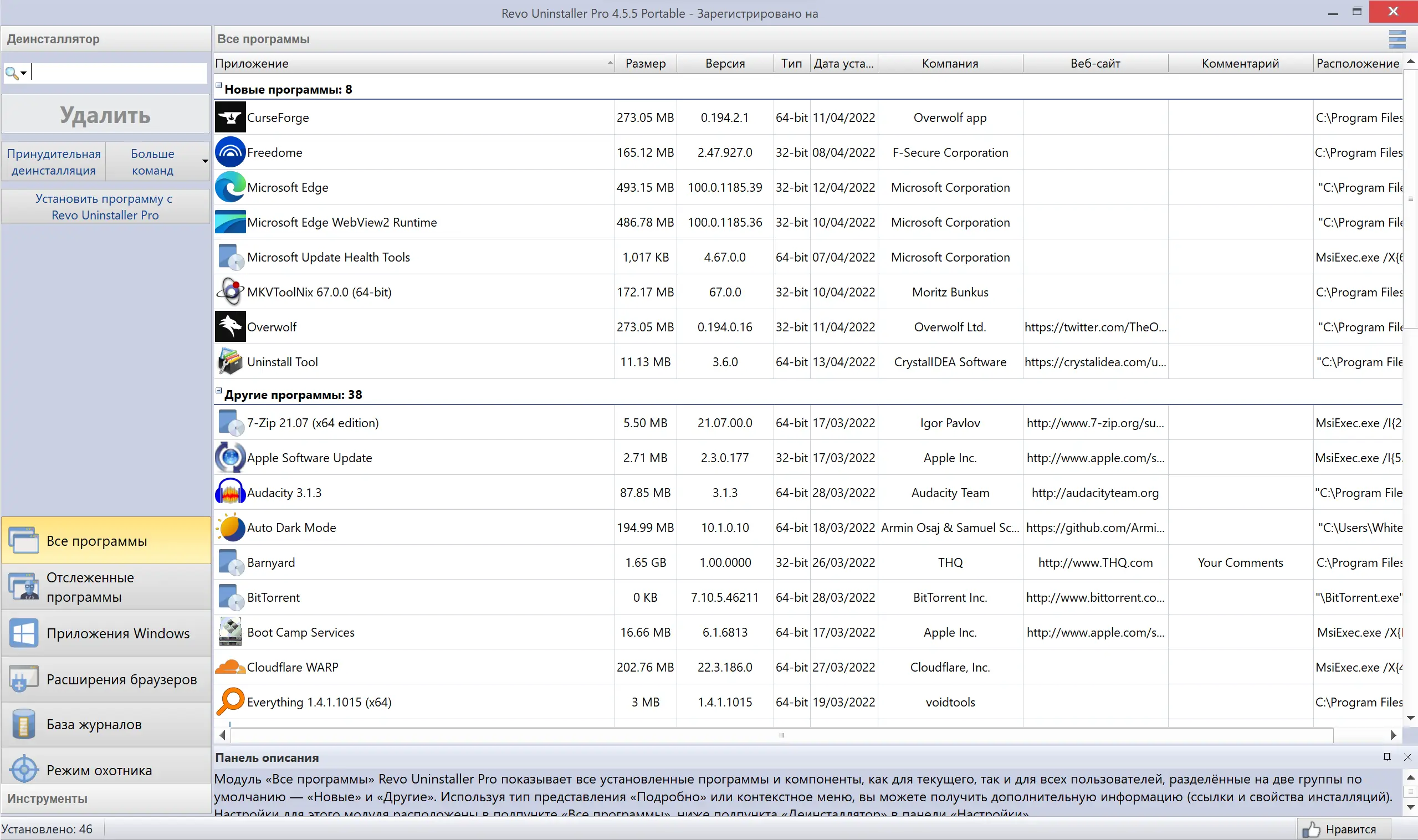Collapse the Другие программы group
The height and width of the screenshot is (840, 1418).
[x=219, y=391]
